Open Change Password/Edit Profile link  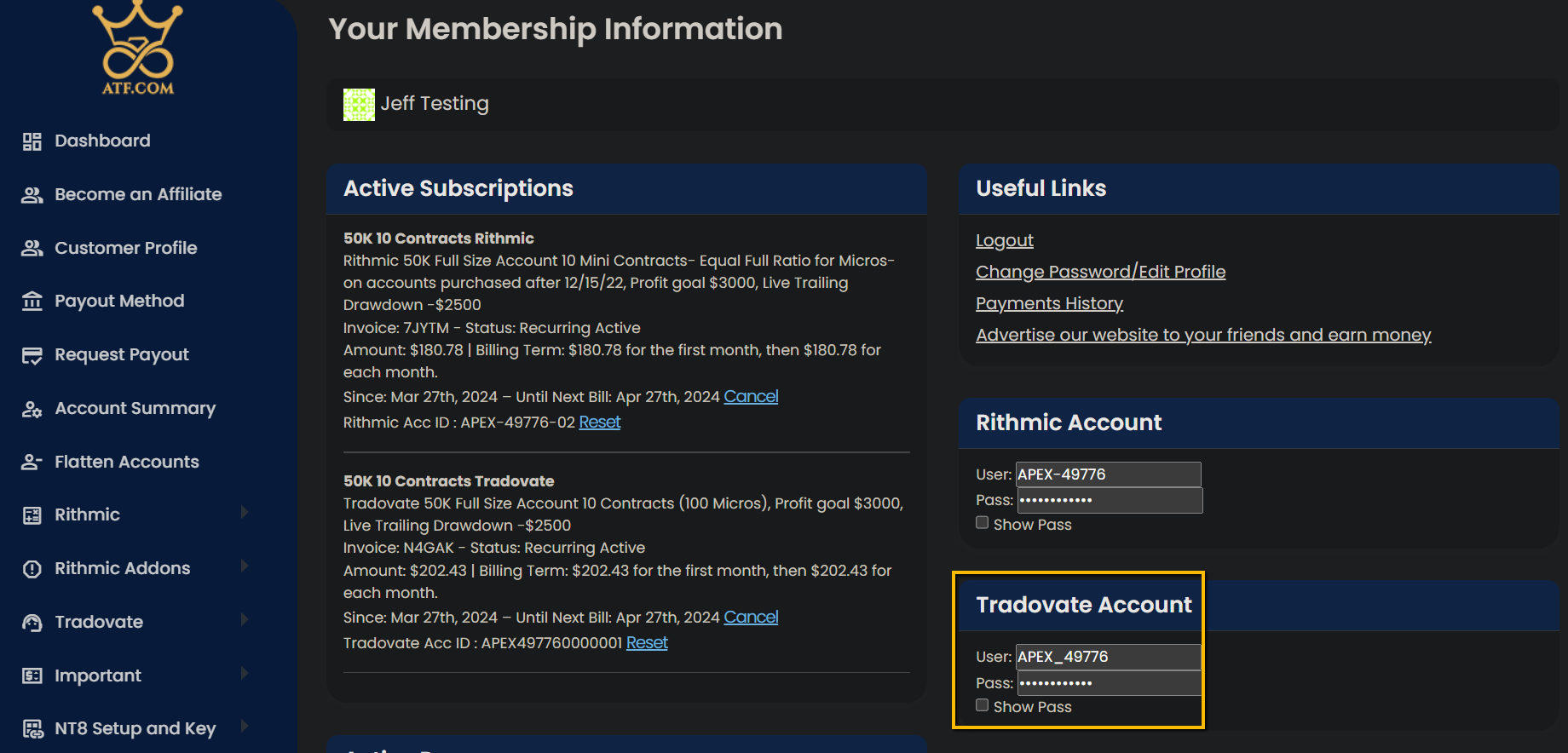click(x=1101, y=272)
